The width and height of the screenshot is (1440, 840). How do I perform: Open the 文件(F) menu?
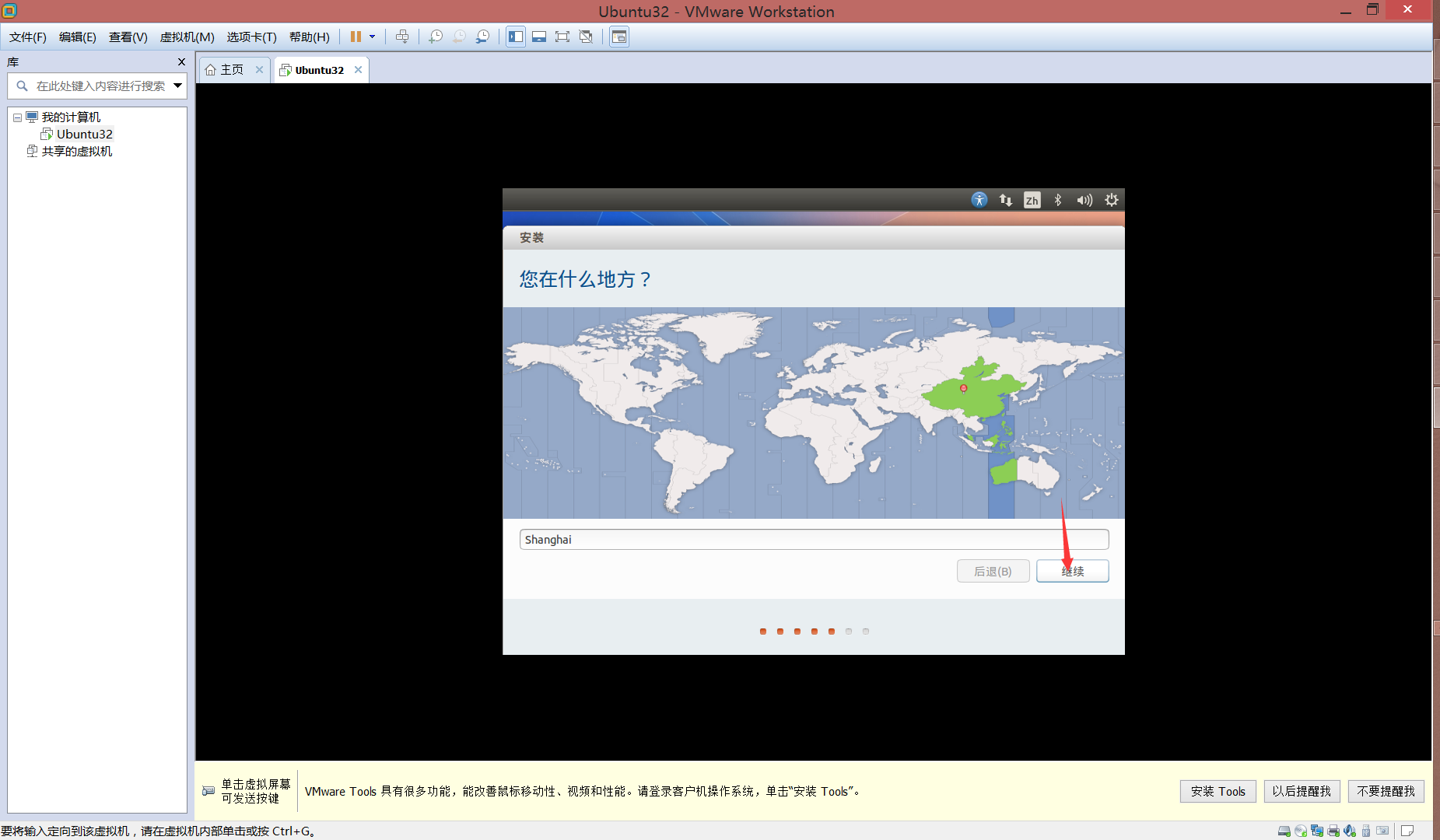point(28,37)
